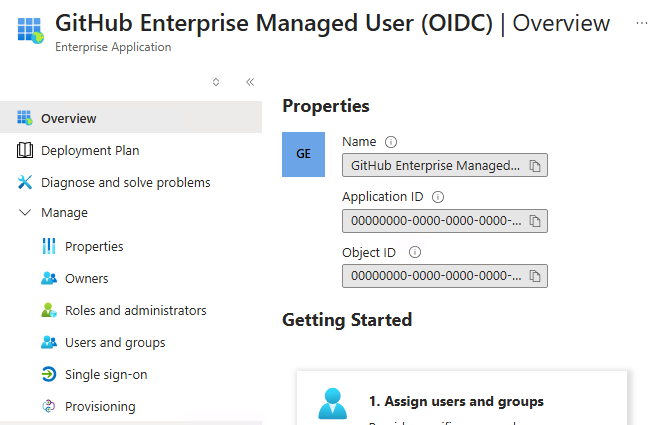Image resolution: width=669 pixels, height=425 pixels.
Task: Click the 'Getting Started' heading
Action: coord(347,320)
